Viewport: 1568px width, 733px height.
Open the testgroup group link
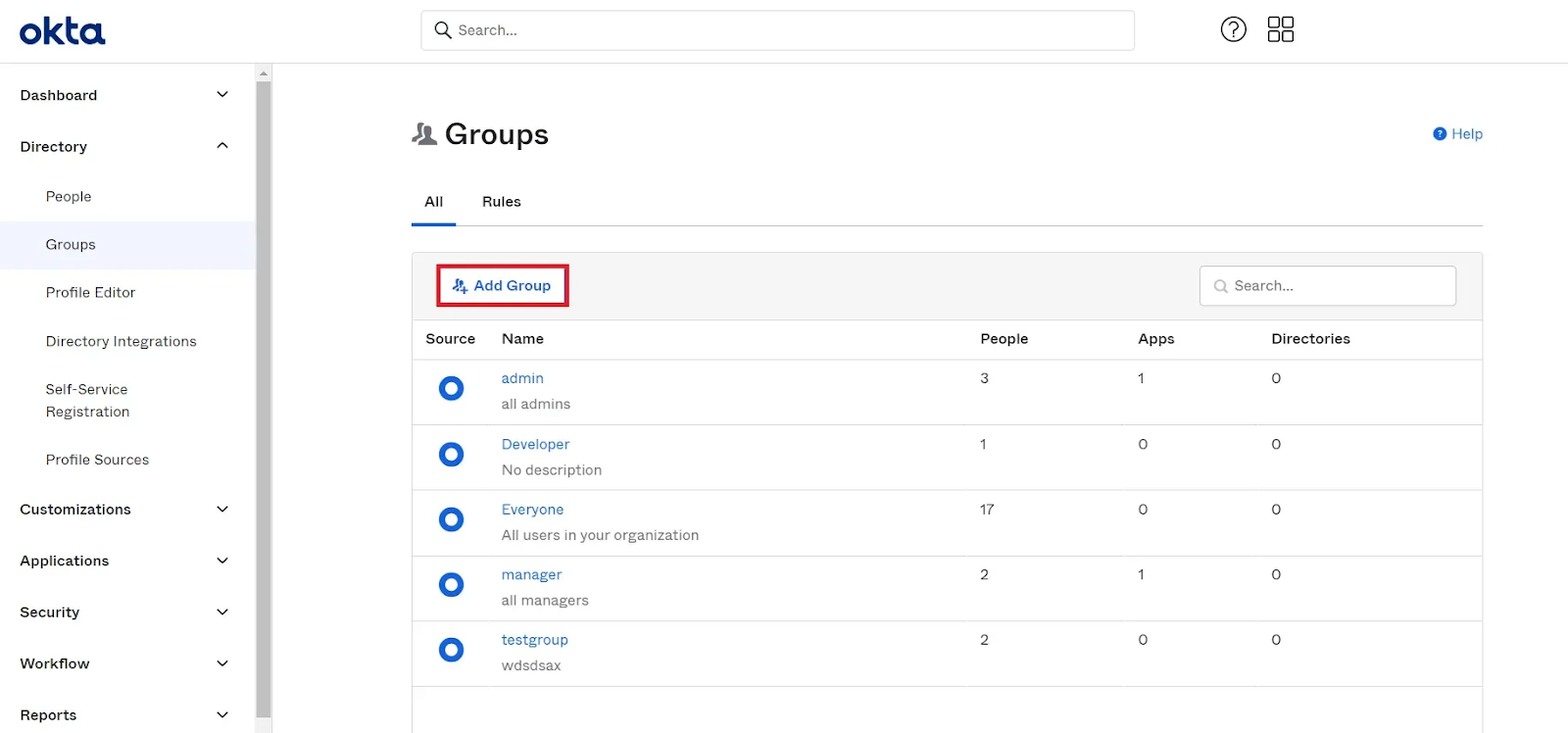[x=534, y=640]
